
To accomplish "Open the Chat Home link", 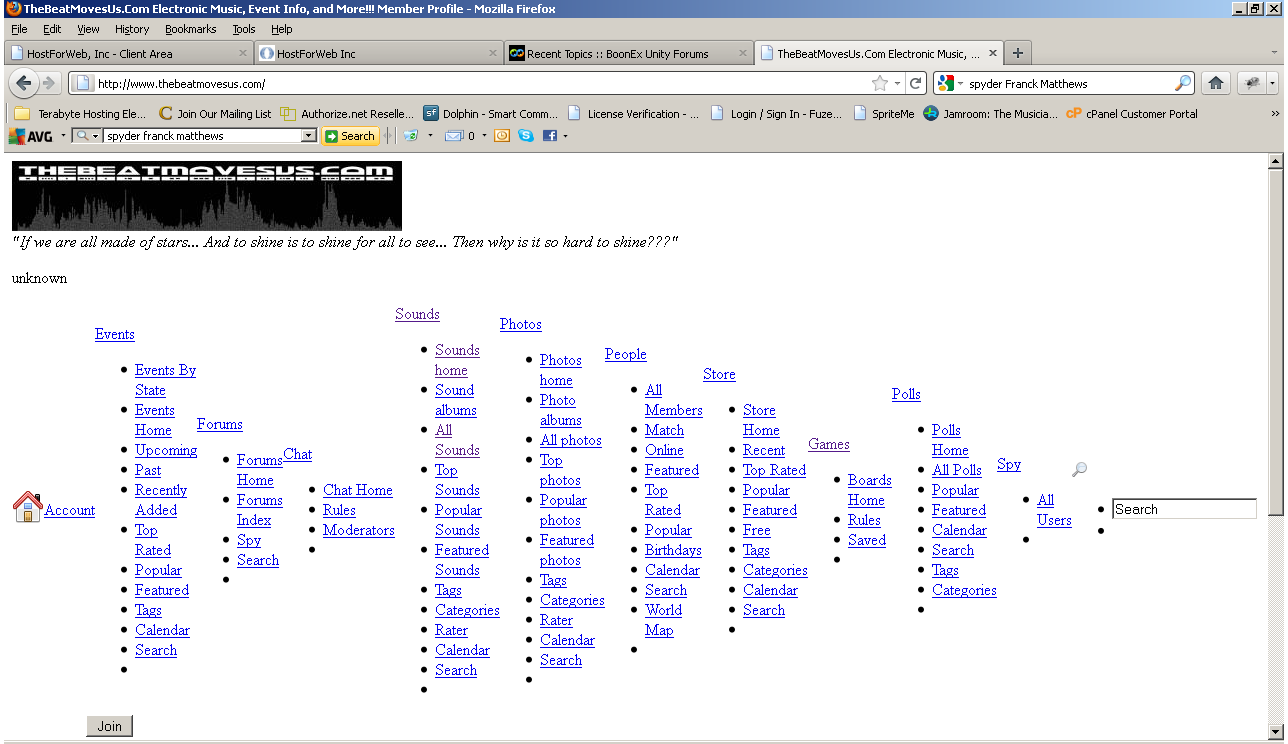I will tap(357, 490).
